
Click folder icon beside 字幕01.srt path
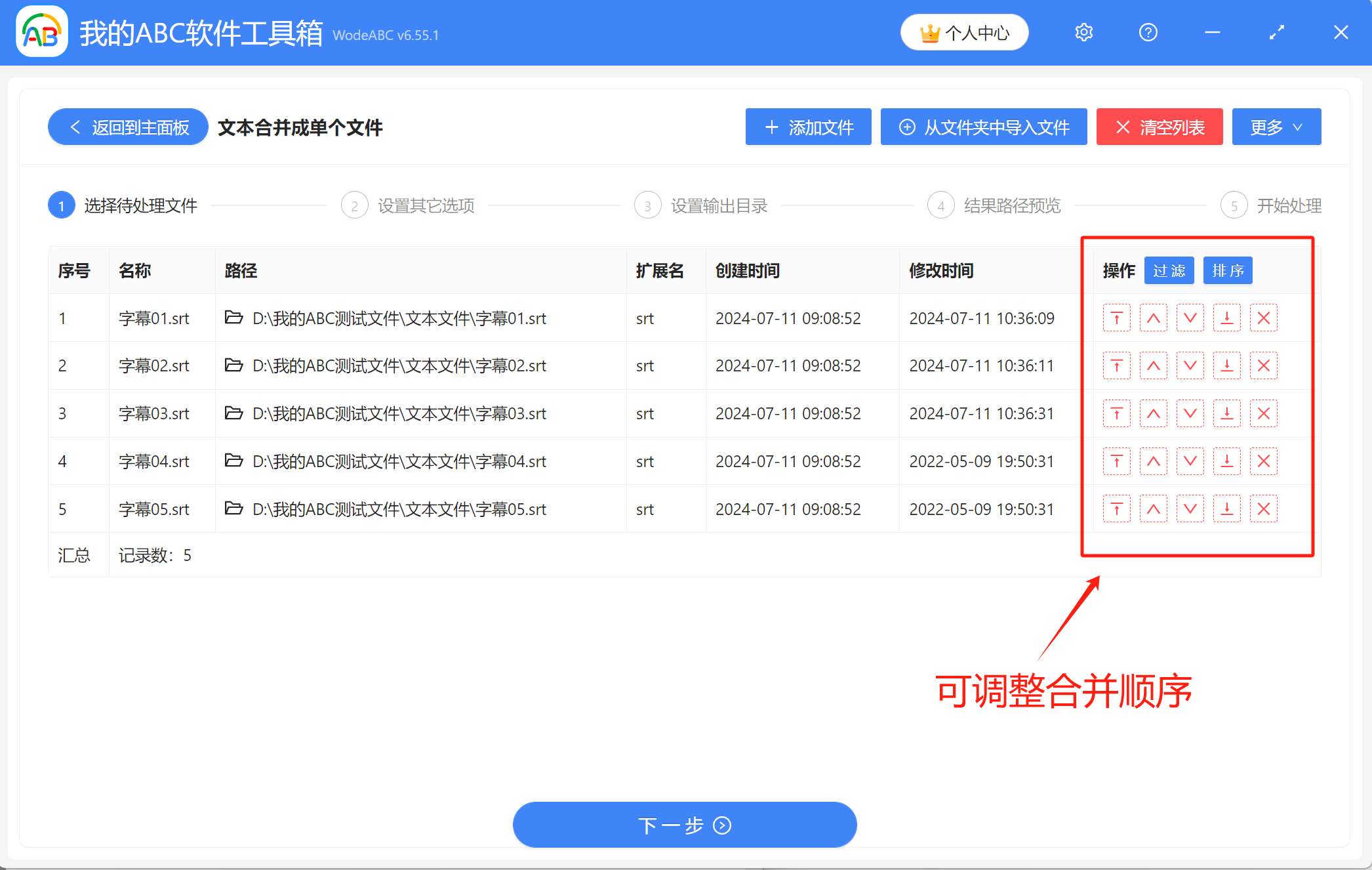click(234, 318)
